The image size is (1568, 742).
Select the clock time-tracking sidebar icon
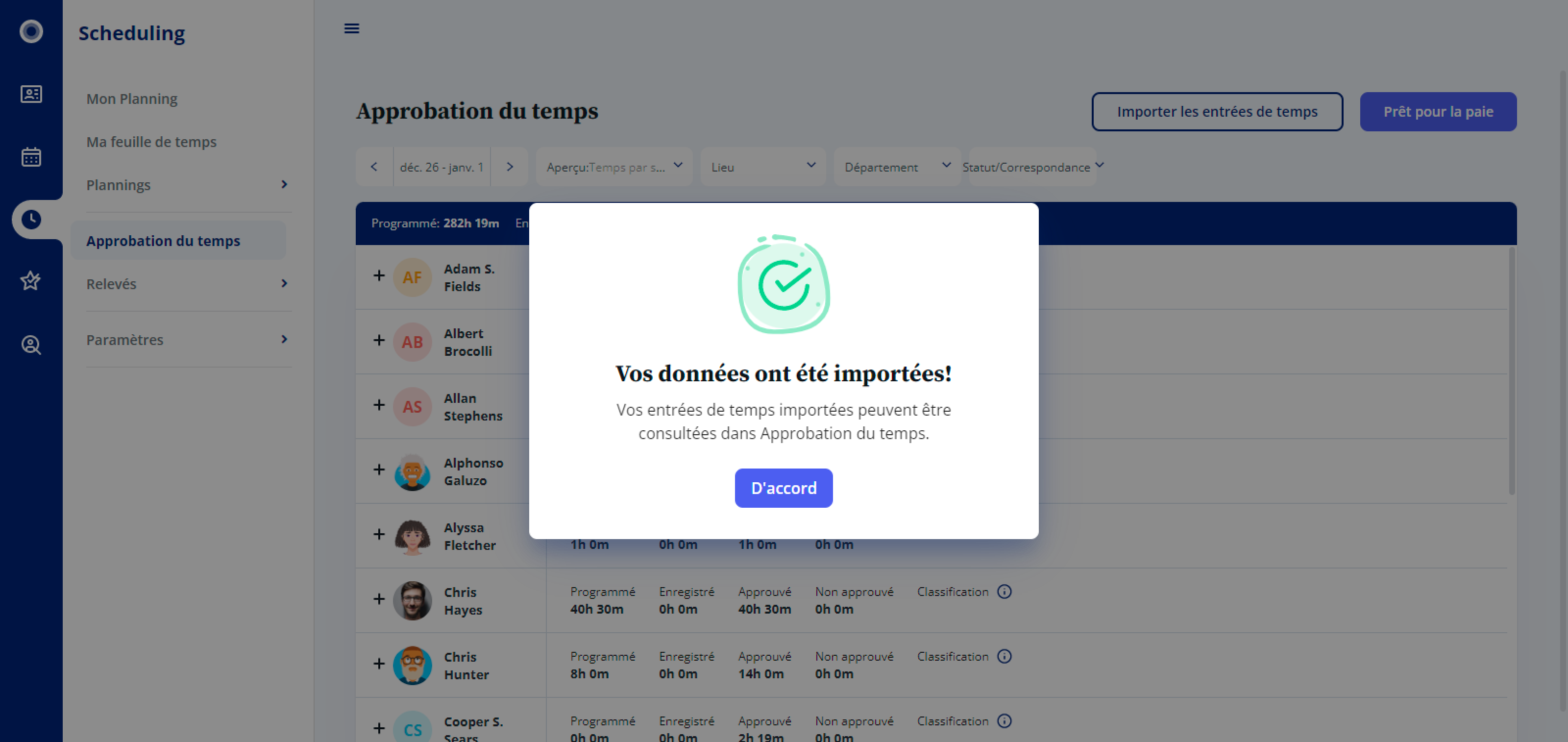click(x=31, y=219)
